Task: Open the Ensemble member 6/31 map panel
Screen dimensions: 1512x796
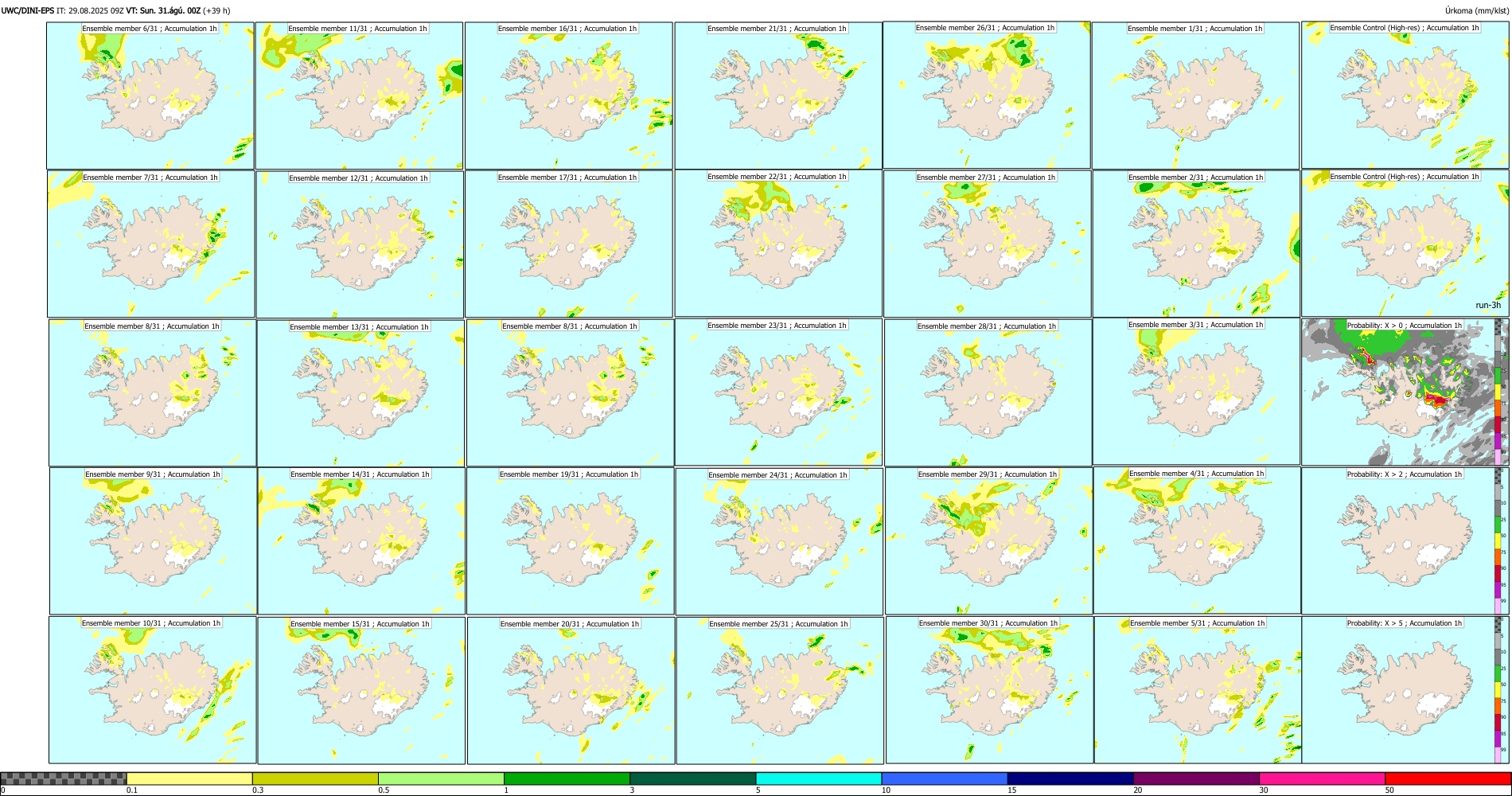Action: pos(150,96)
